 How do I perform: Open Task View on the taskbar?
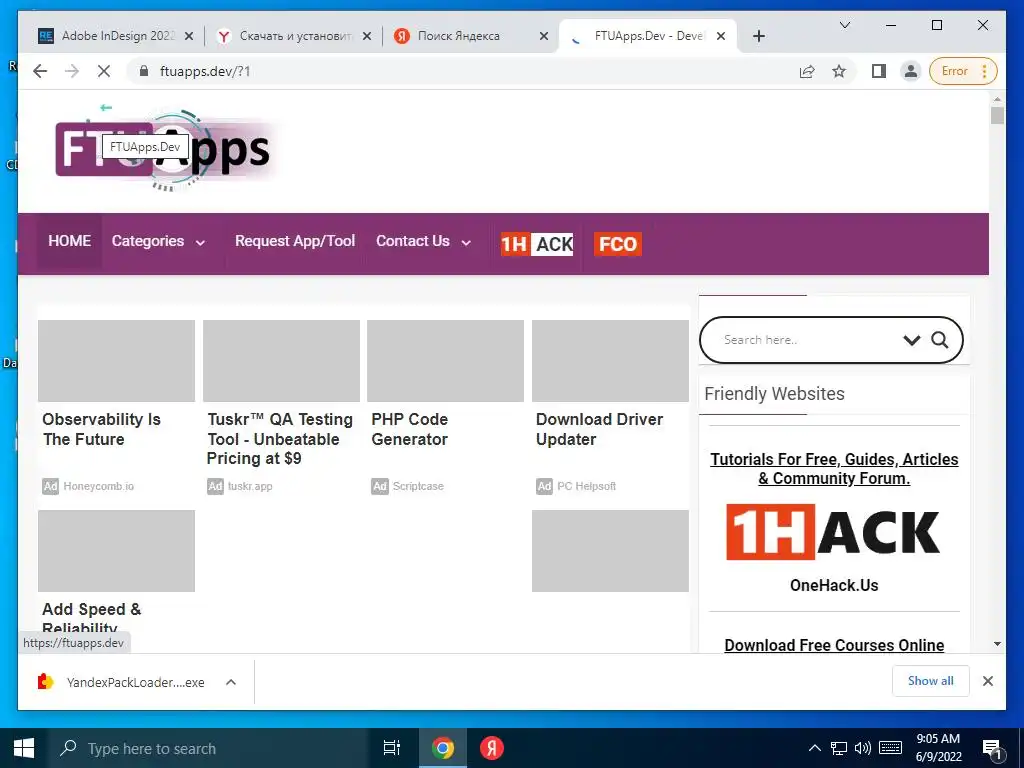(x=392, y=748)
